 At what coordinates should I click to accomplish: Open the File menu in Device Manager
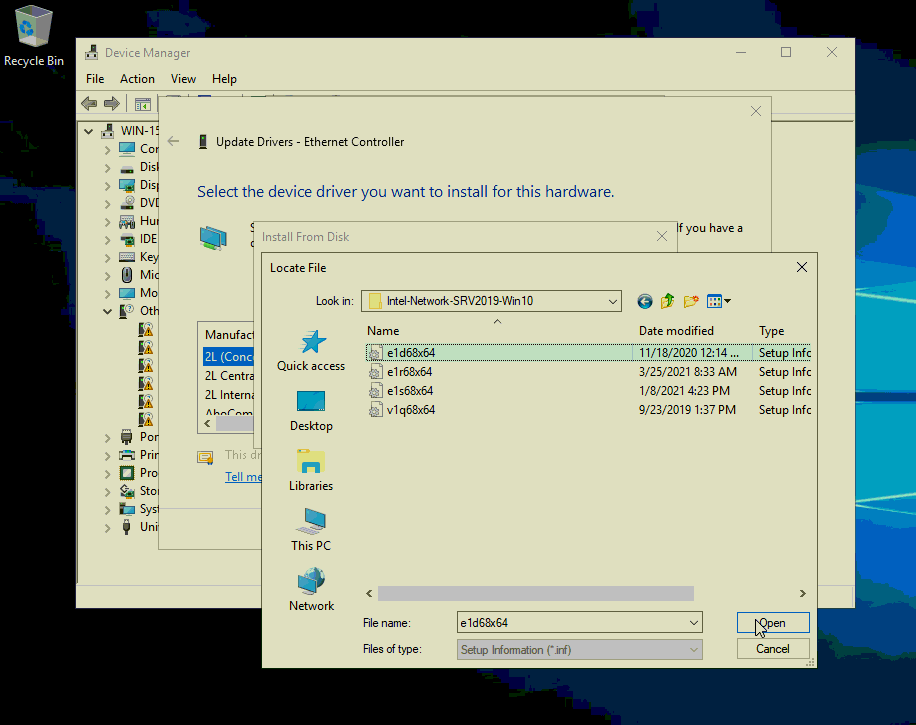pos(95,79)
